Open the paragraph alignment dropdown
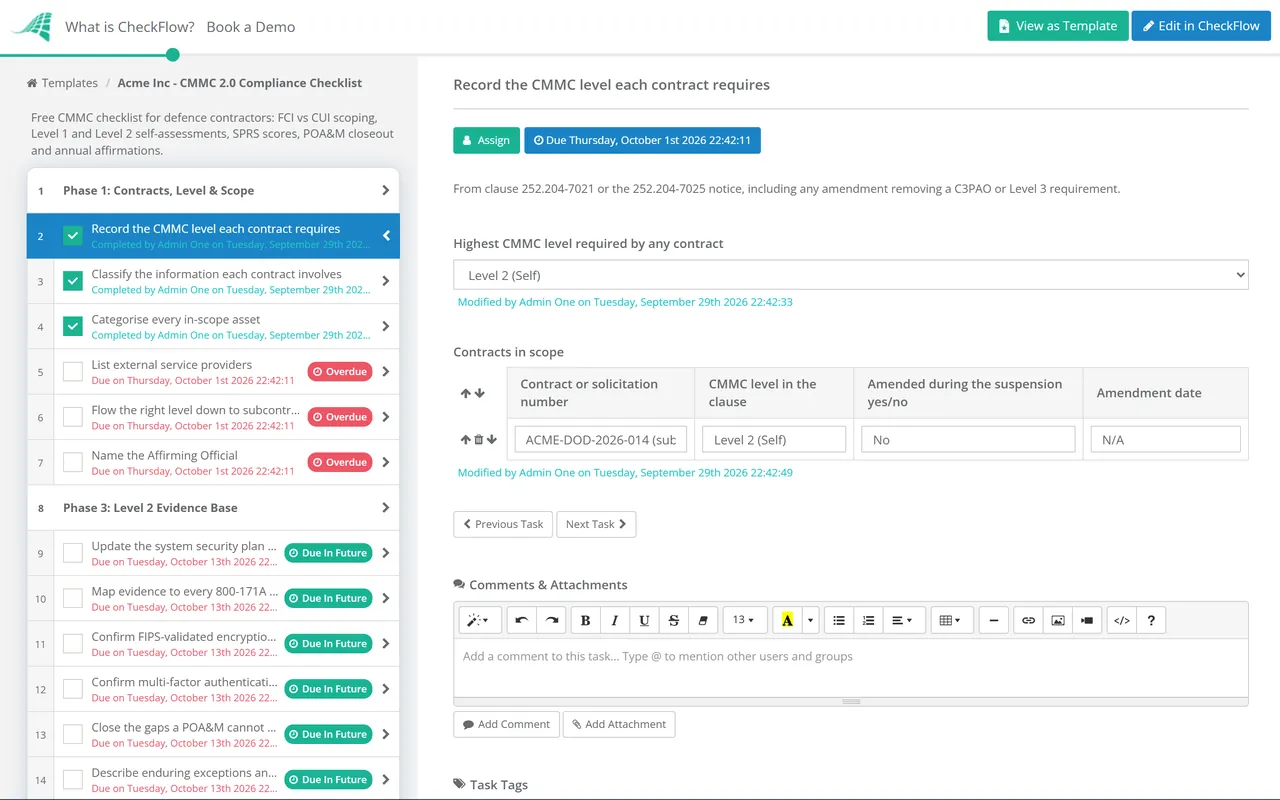Viewport: 1280px width, 800px height. [x=902, y=620]
